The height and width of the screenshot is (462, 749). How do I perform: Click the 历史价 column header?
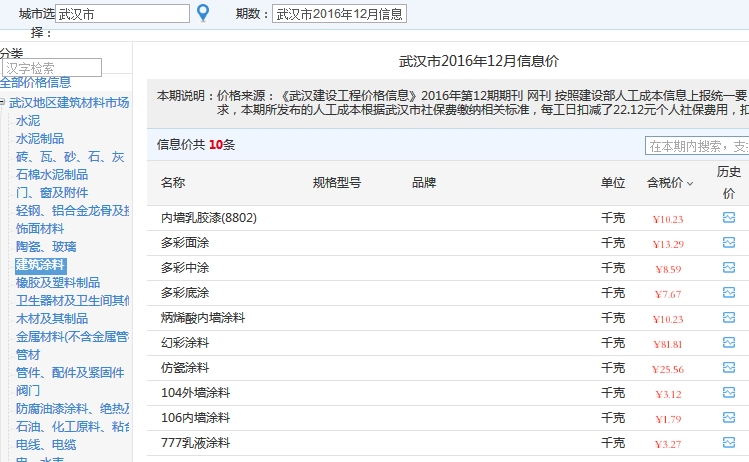coord(729,183)
